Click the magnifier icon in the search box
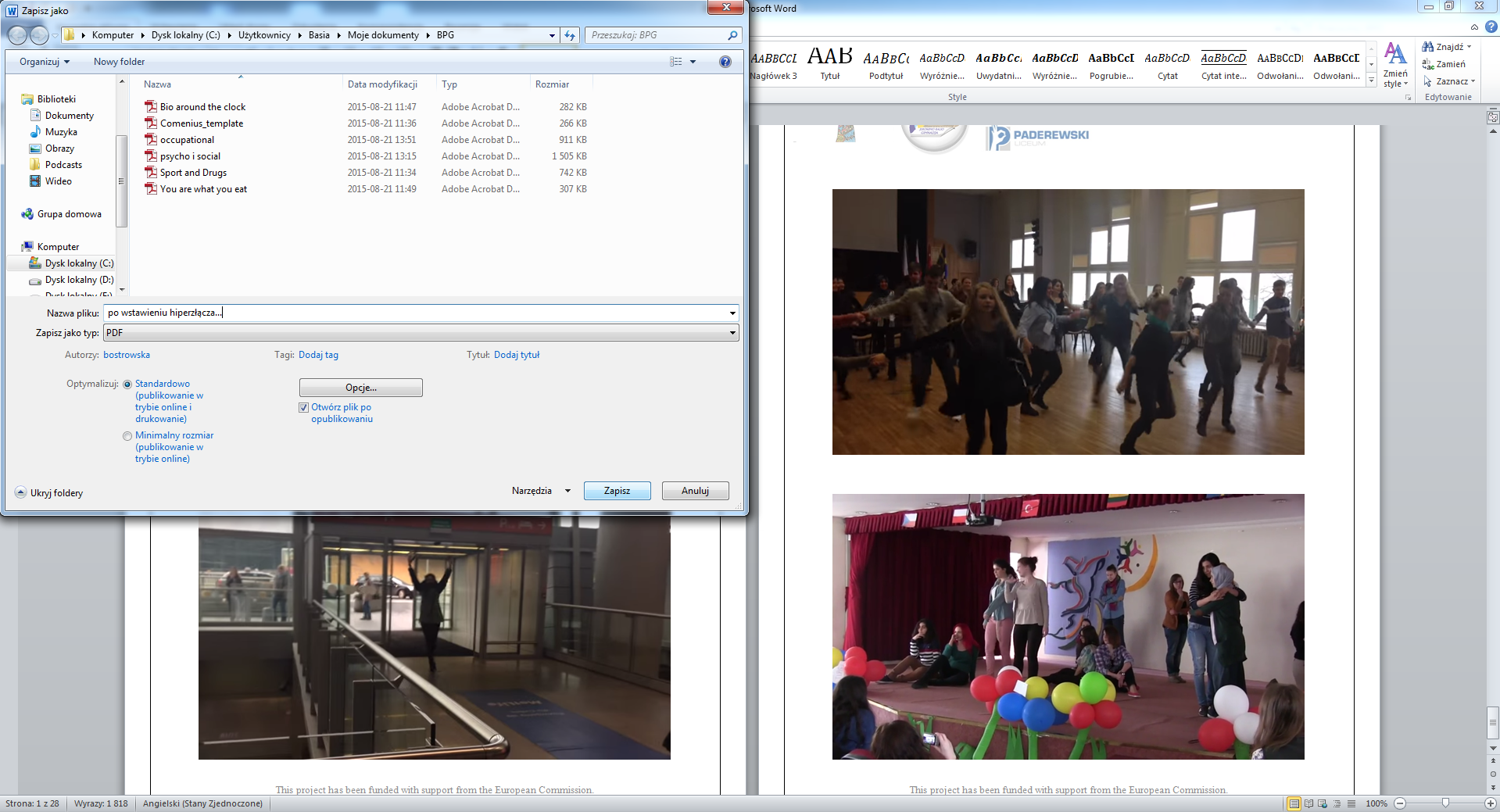Viewport: 1500px width, 812px height. [732, 35]
